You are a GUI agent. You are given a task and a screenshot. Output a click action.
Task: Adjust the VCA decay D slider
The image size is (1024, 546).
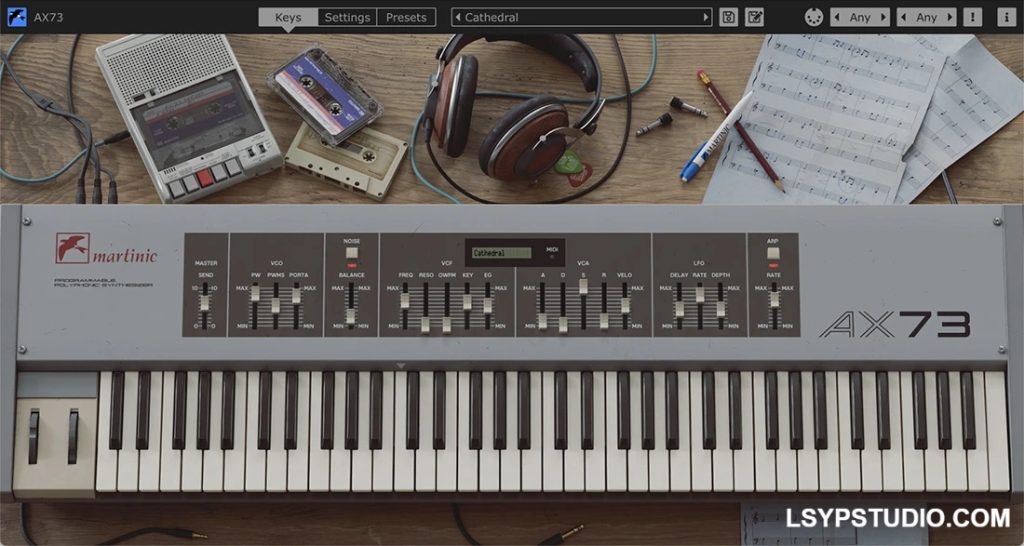point(563,324)
